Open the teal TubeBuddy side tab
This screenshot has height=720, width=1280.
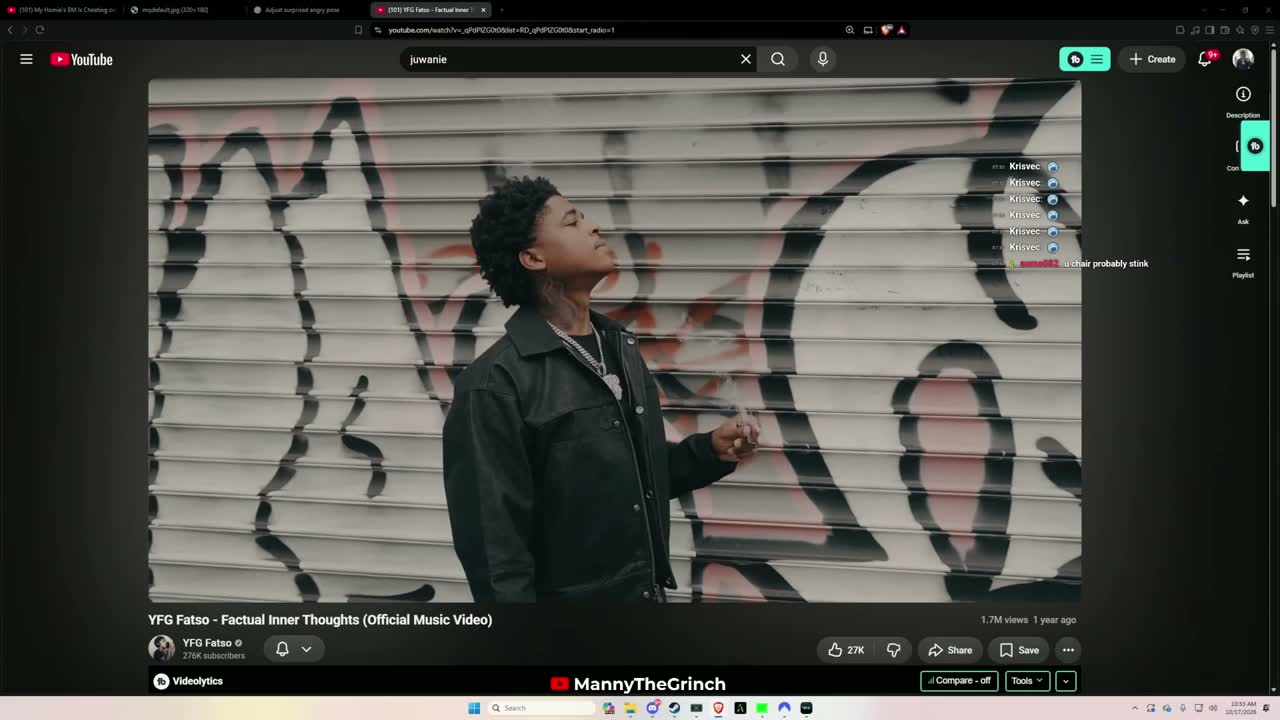point(1255,146)
